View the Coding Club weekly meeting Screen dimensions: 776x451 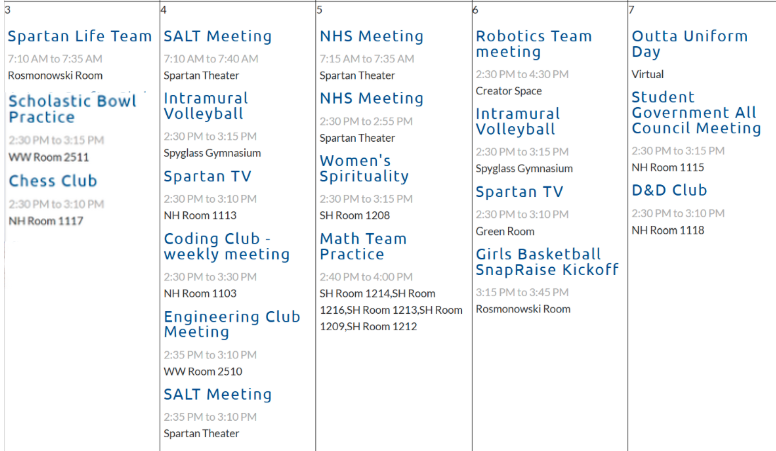[227, 247]
